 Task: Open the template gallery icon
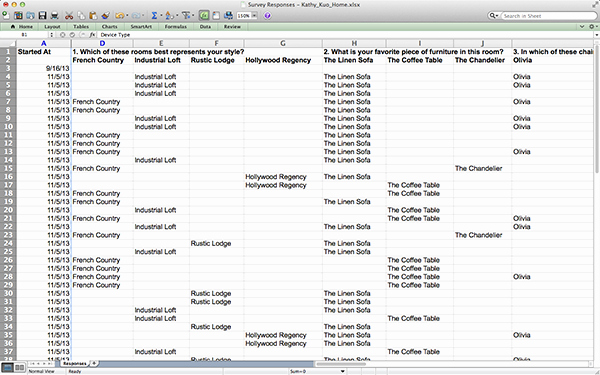tap(18, 16)
